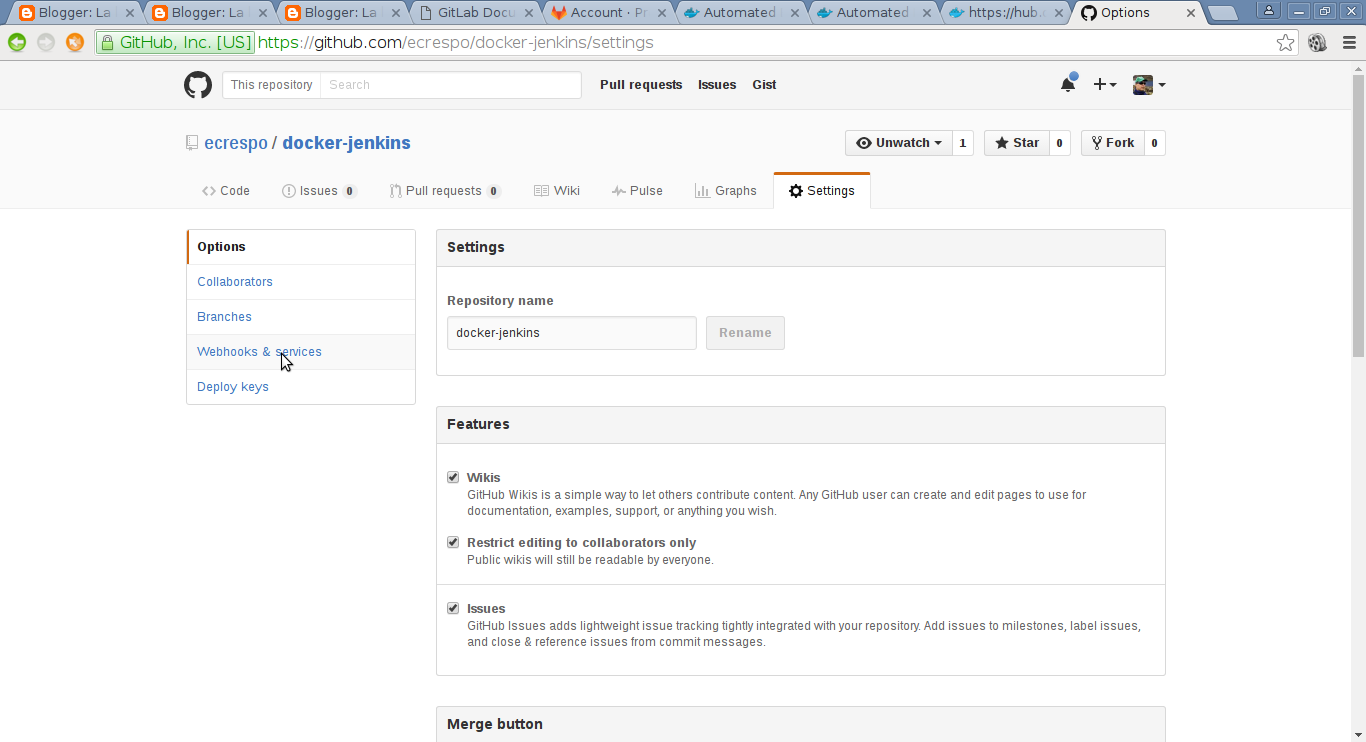
Task: Click the Repository name text field
Action: [x=571, y=333]
